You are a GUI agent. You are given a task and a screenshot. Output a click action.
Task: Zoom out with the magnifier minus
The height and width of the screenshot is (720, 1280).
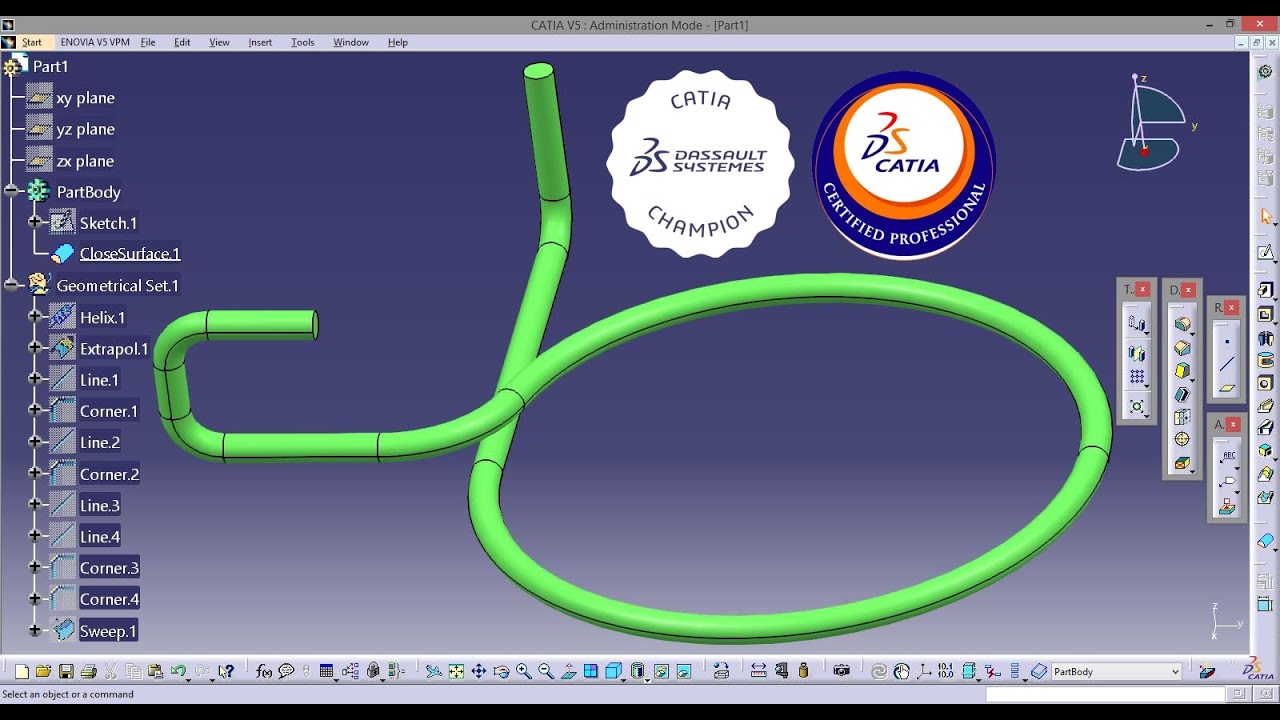coord(546,672)
